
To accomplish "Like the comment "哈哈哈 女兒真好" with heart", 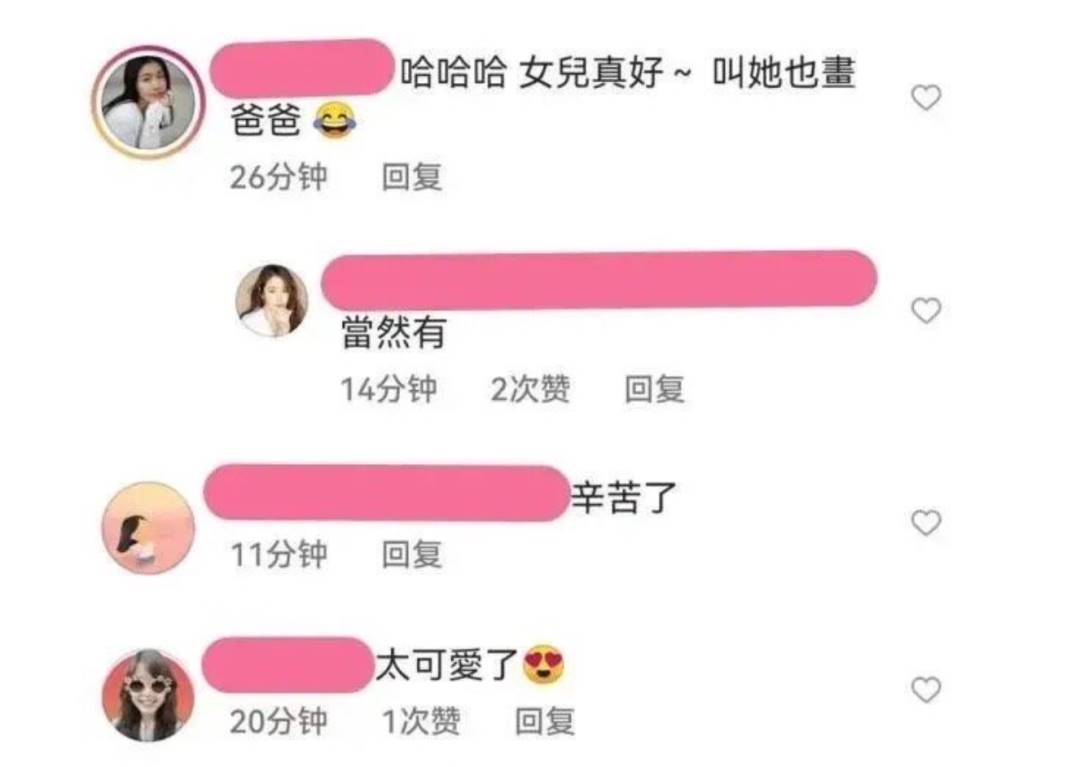I will pos(926,97).
